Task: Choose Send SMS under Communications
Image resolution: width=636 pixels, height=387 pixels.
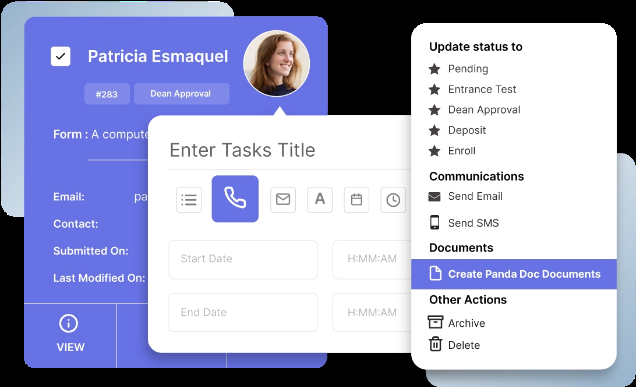Action: pyautogui.click(x=473, y=223)
